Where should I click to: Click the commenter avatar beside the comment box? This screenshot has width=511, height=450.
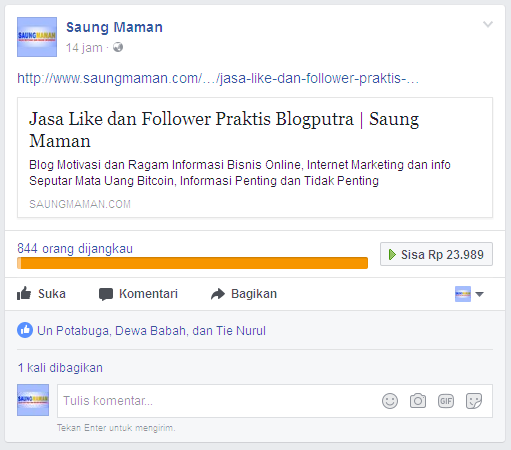click(x=33, y=400)
